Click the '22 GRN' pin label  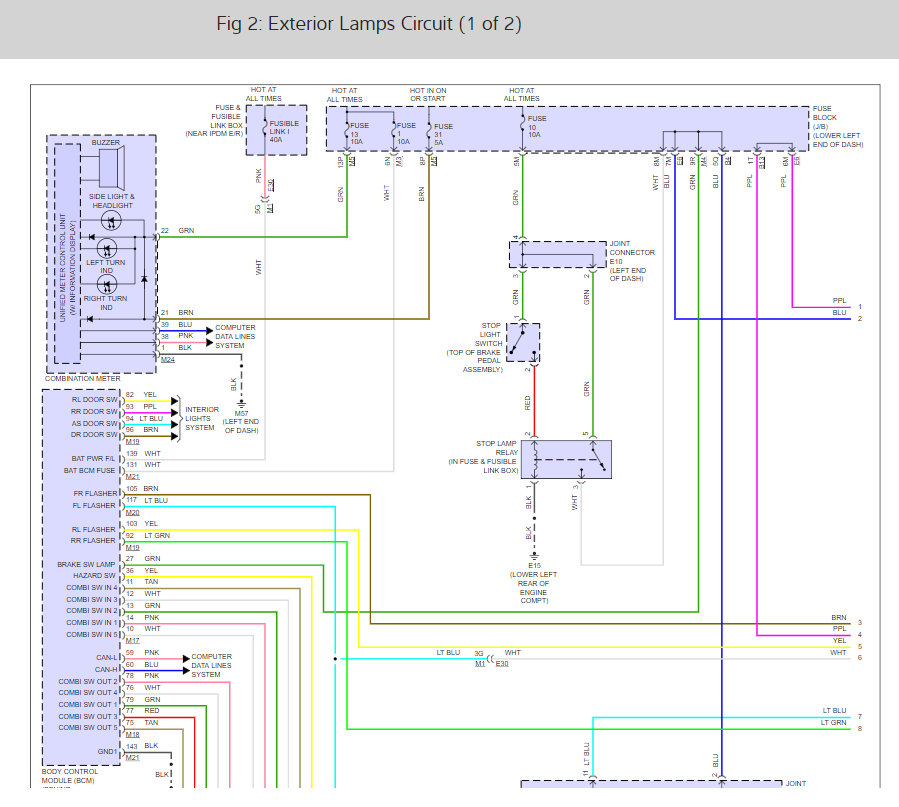(177, 230)
